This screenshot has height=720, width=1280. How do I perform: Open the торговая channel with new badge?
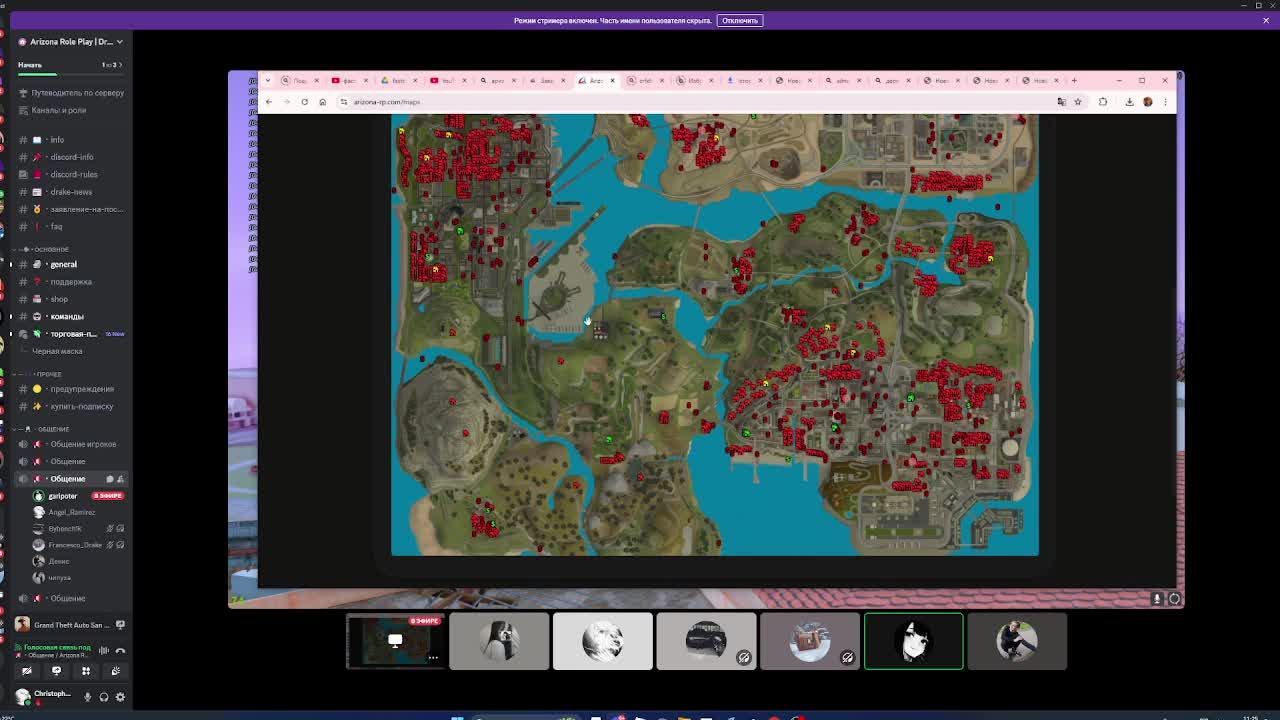(x=70, y=334)
